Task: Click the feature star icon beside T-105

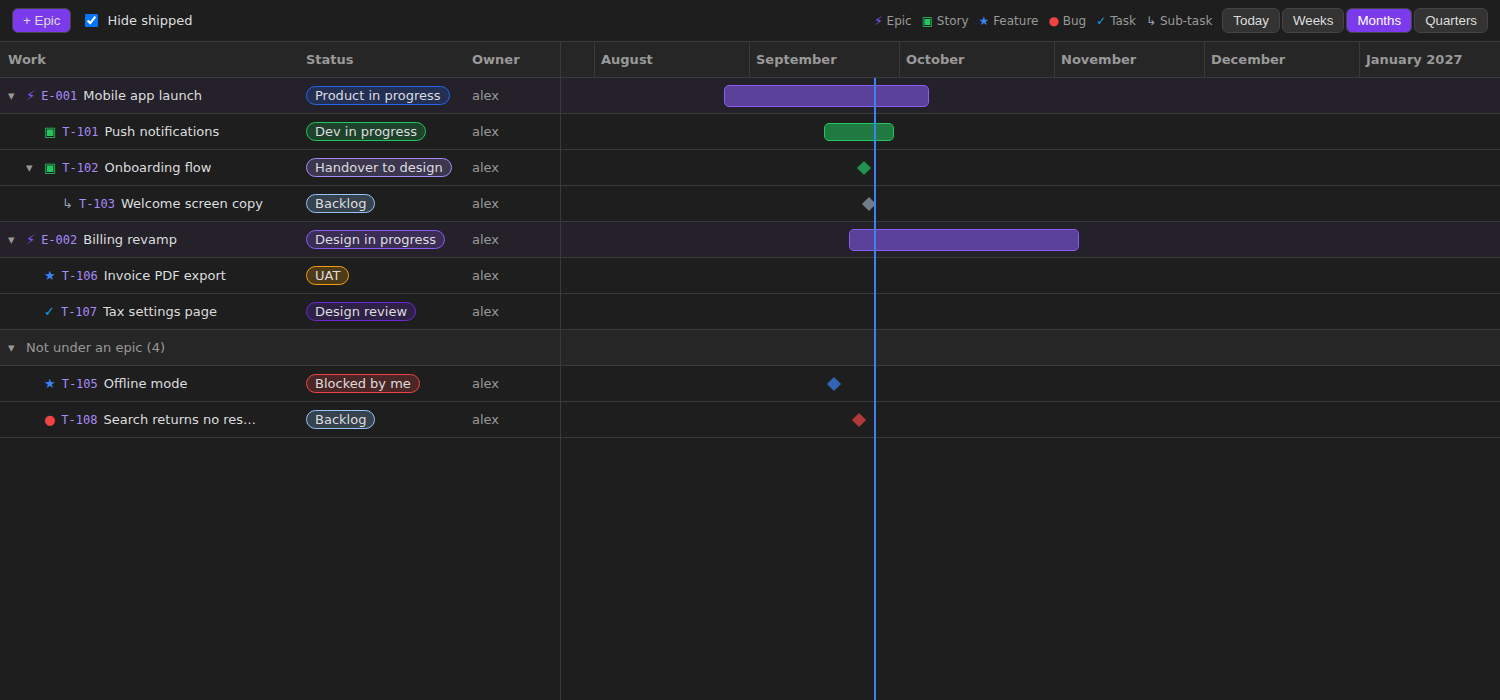Action: tap(50, 384)
